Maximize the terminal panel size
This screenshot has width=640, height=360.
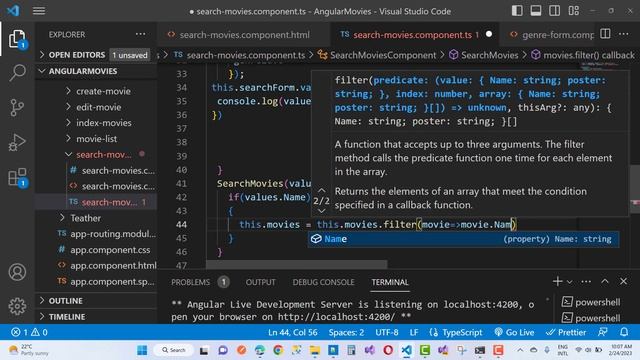point(605,281)
